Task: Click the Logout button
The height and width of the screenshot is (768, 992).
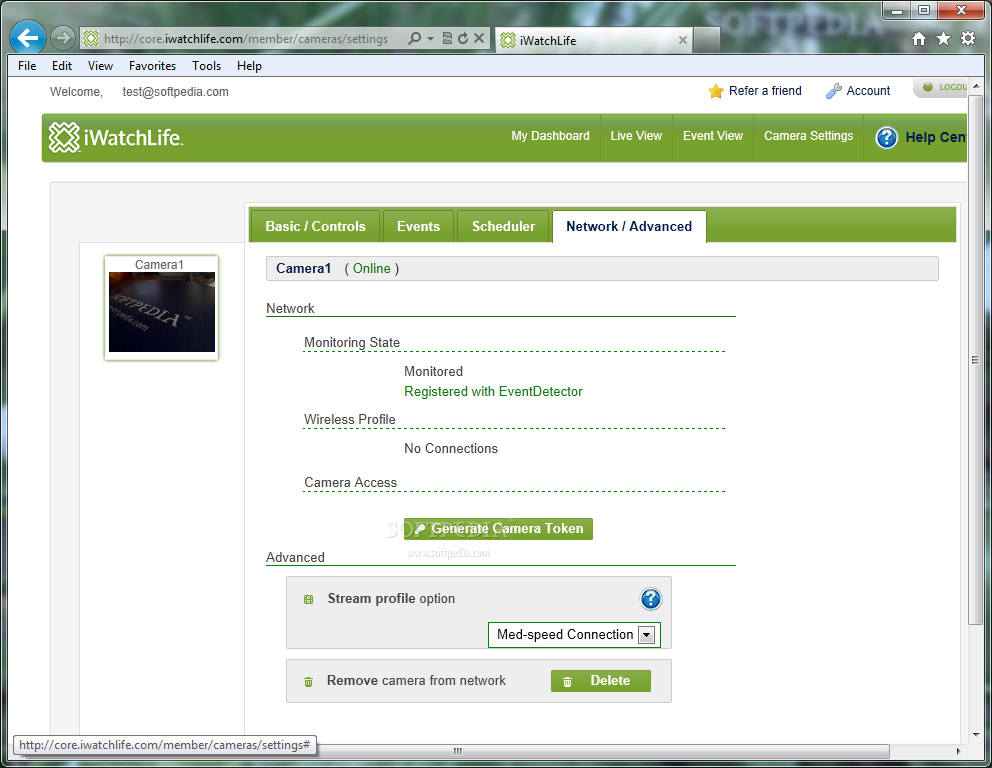Action: pyautogui.click(x=943, y=87)
